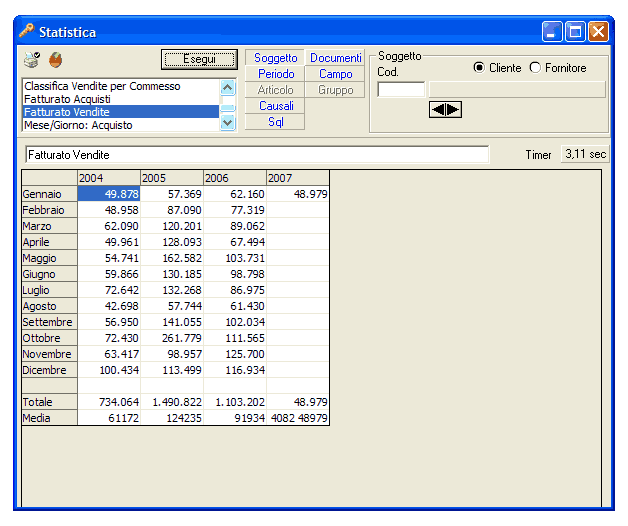The width and height of the screenshot is (628, 526).
Task: Click the Media row header
Action: tap(49, 418)
